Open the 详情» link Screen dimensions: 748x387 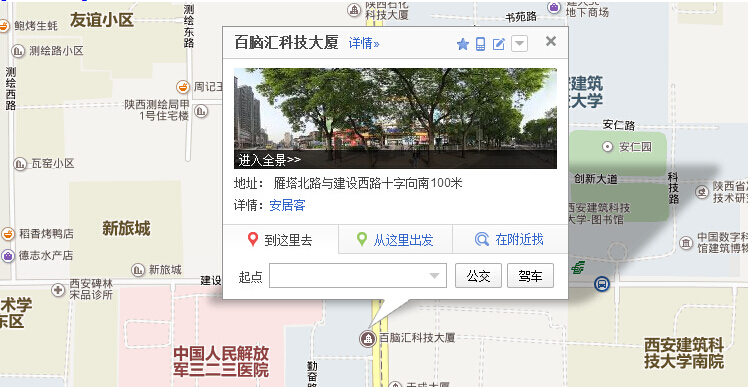[364, 43]
